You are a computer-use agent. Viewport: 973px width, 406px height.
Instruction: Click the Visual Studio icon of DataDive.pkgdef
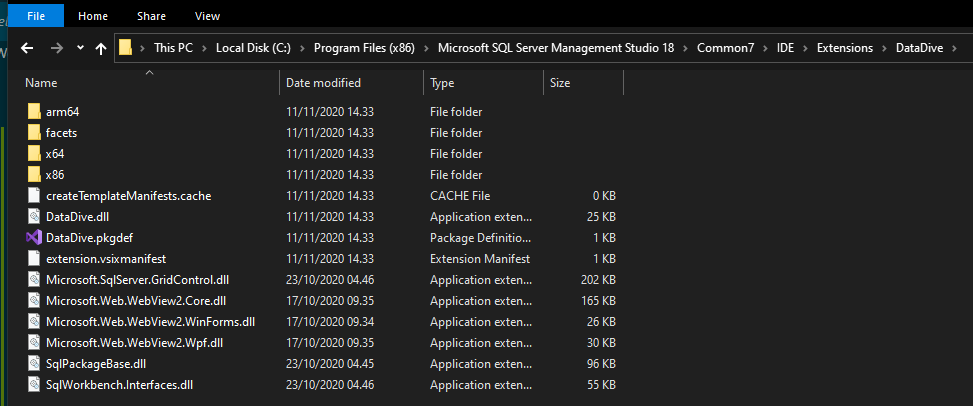[x=34, y=238]
